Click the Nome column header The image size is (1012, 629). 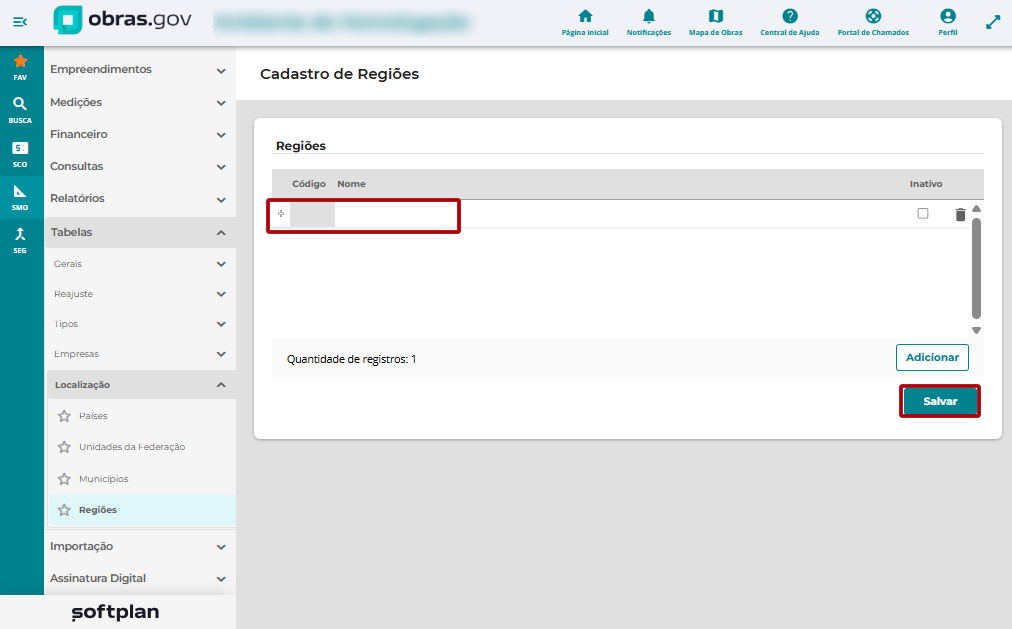tap(351, 184)
